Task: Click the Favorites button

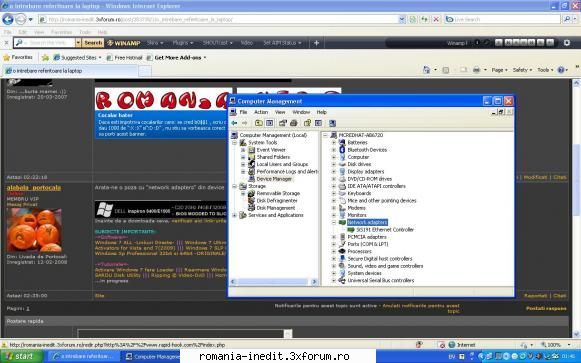Action: 18,57
